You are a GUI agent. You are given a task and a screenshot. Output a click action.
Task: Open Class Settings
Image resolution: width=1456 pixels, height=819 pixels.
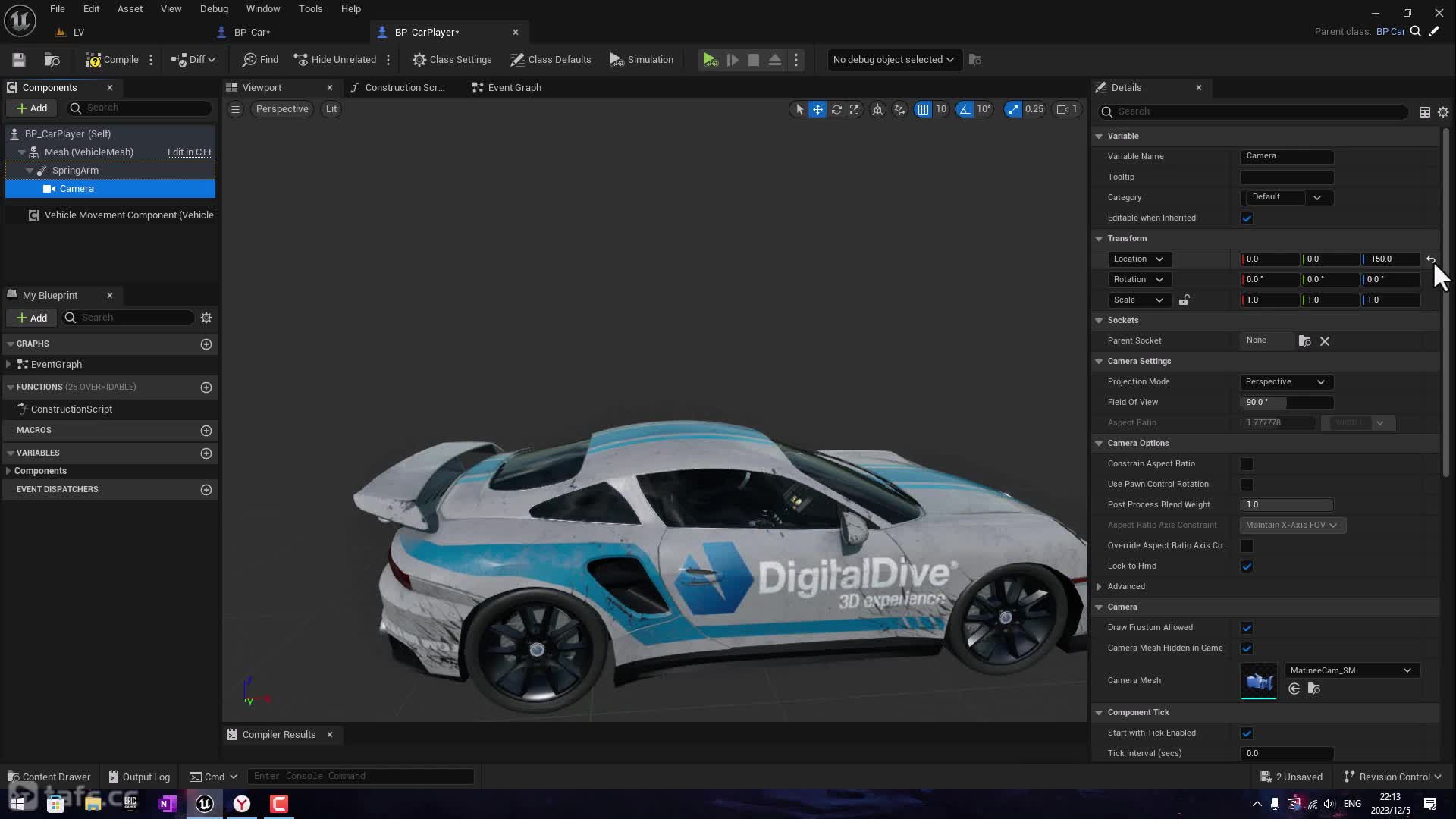pos(452,60)
